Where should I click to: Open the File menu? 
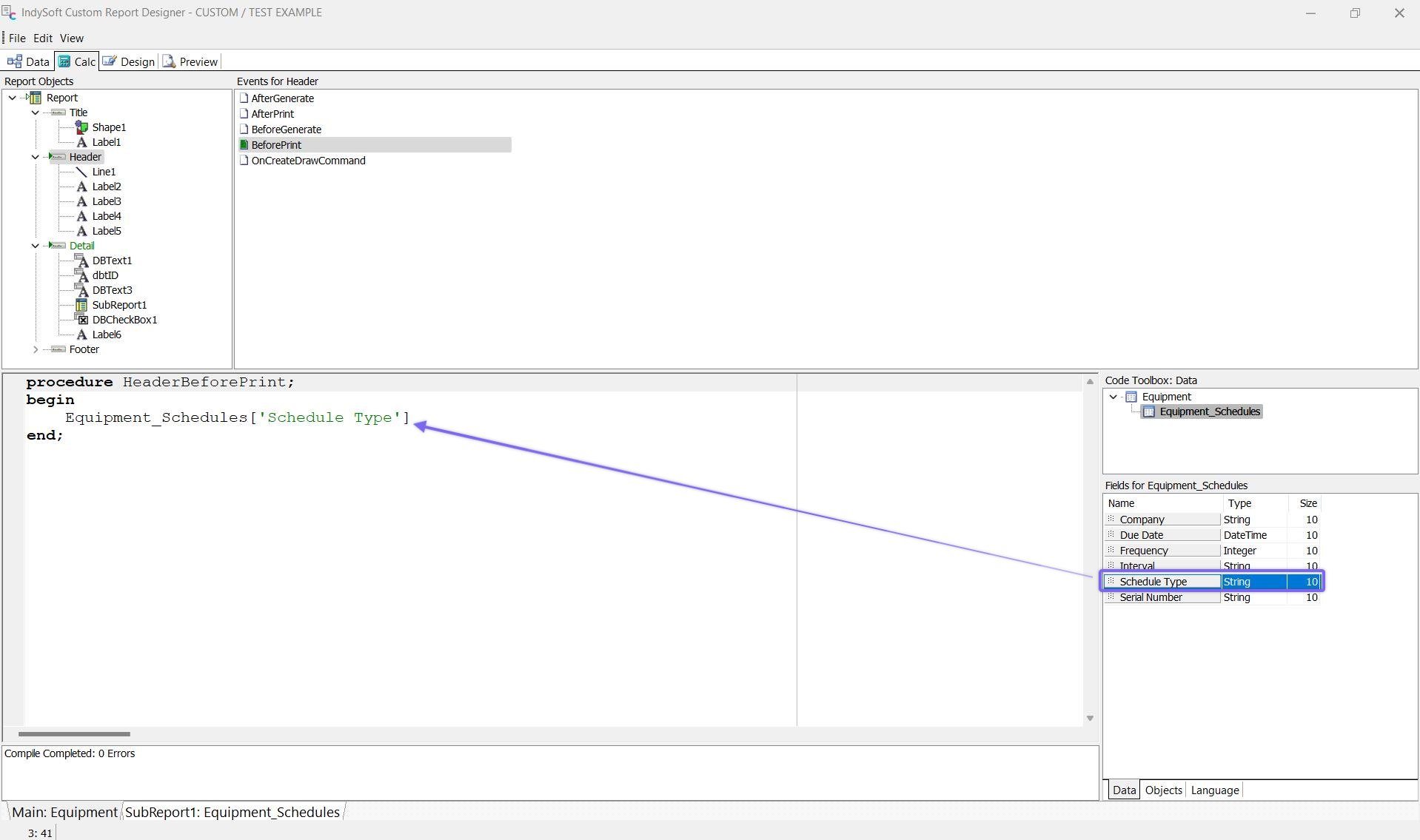pyautogui.click(x=17, y=38)
